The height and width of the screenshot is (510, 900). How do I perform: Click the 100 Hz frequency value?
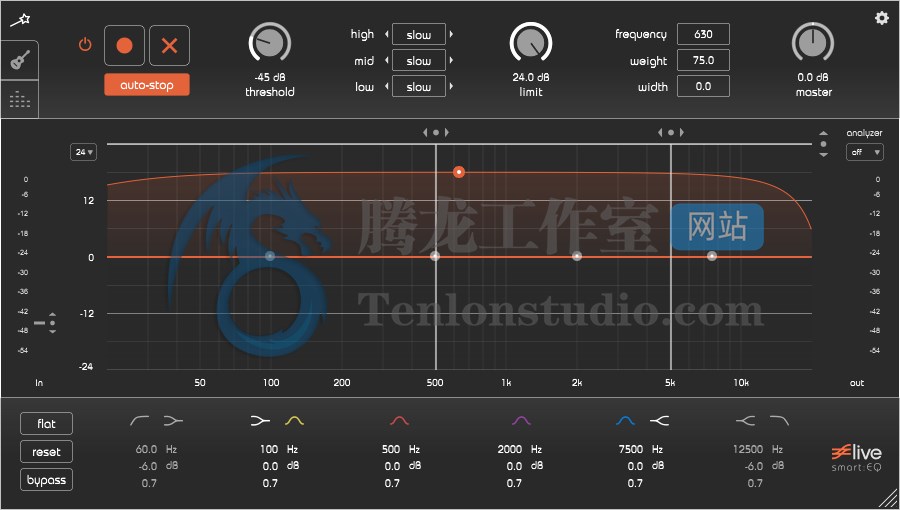[269, 449]
